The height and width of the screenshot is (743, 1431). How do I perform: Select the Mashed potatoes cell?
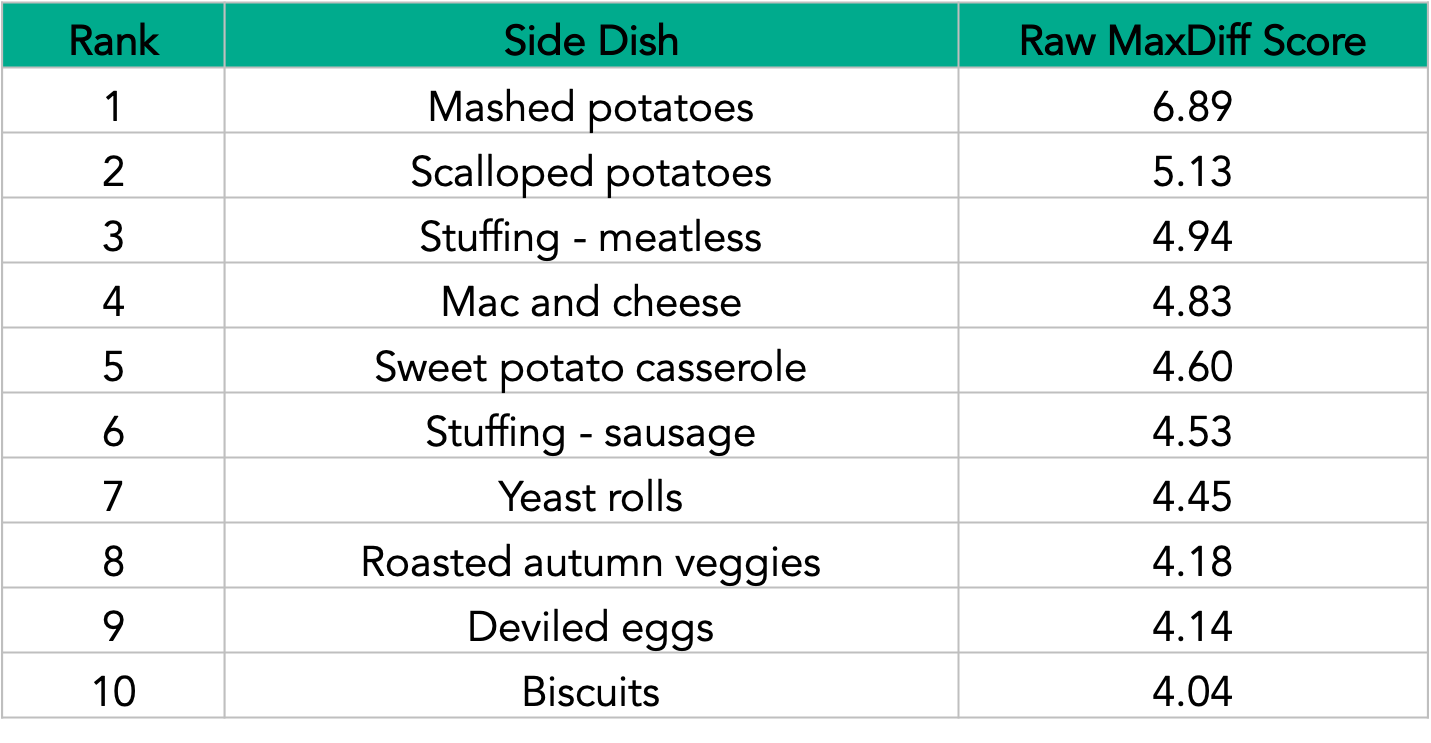click(x=591, y=107)
